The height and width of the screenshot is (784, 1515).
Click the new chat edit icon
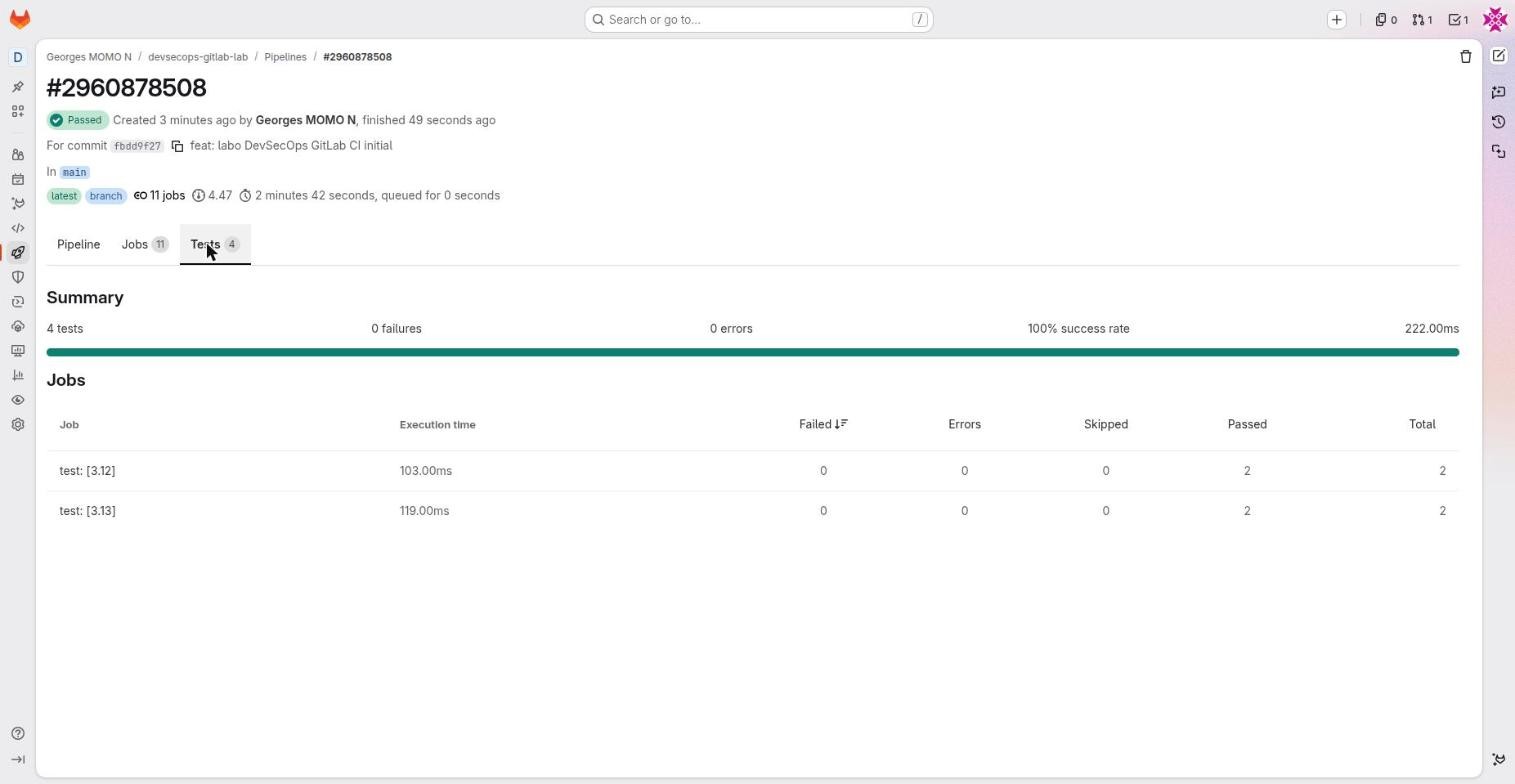pos(1498,56)
